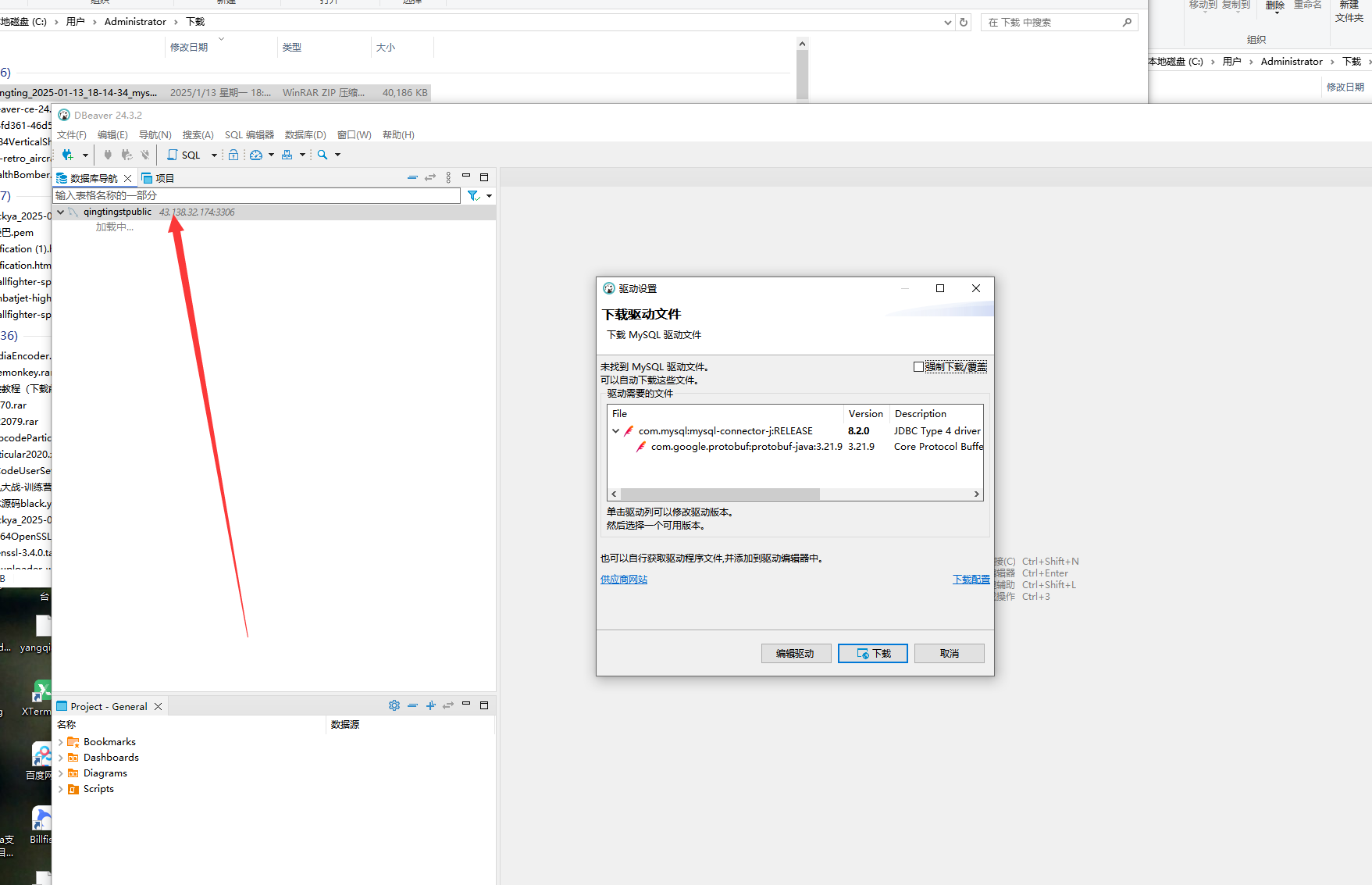Click the new database connection plug icon
The image size is (1372, 885).
(x=68, y=155)
